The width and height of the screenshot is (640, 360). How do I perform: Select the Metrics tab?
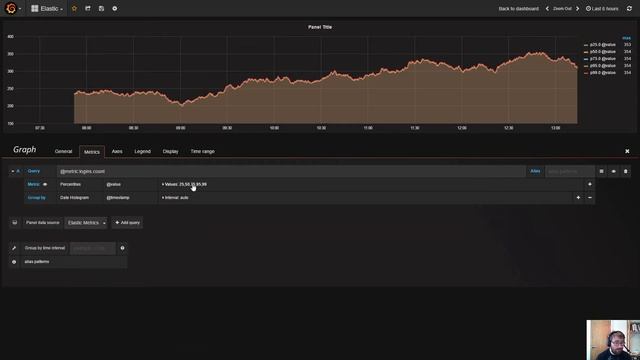(x=92, y=152)
